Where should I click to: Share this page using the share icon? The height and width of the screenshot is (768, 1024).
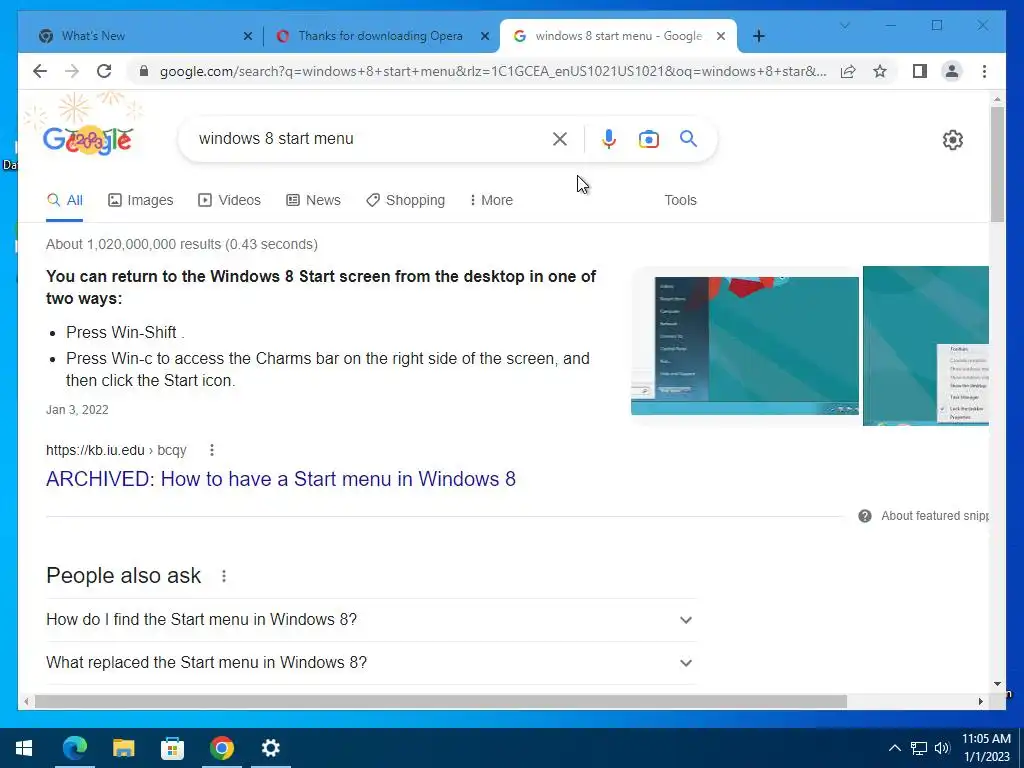(x=848, y=71)
